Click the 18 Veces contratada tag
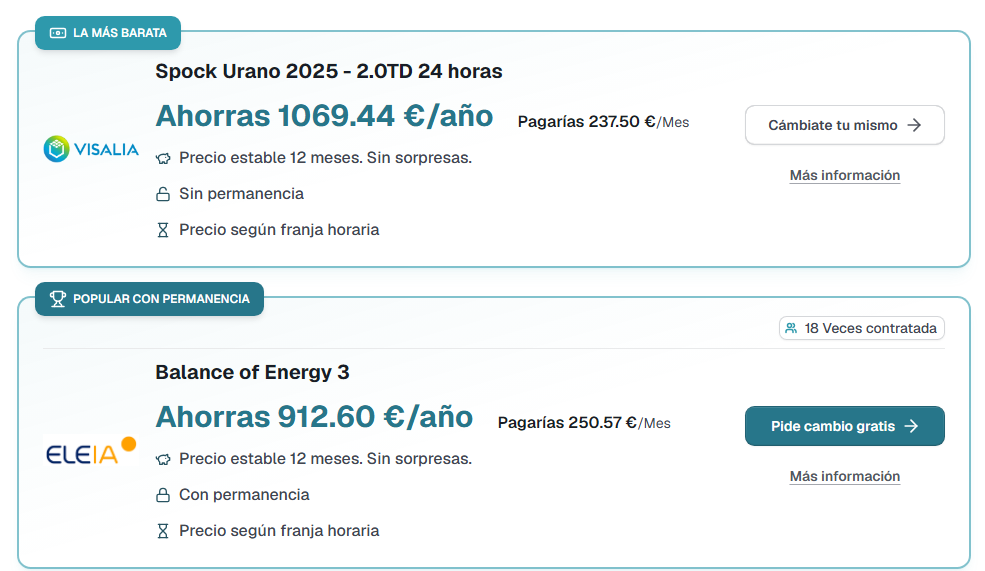 862,328
